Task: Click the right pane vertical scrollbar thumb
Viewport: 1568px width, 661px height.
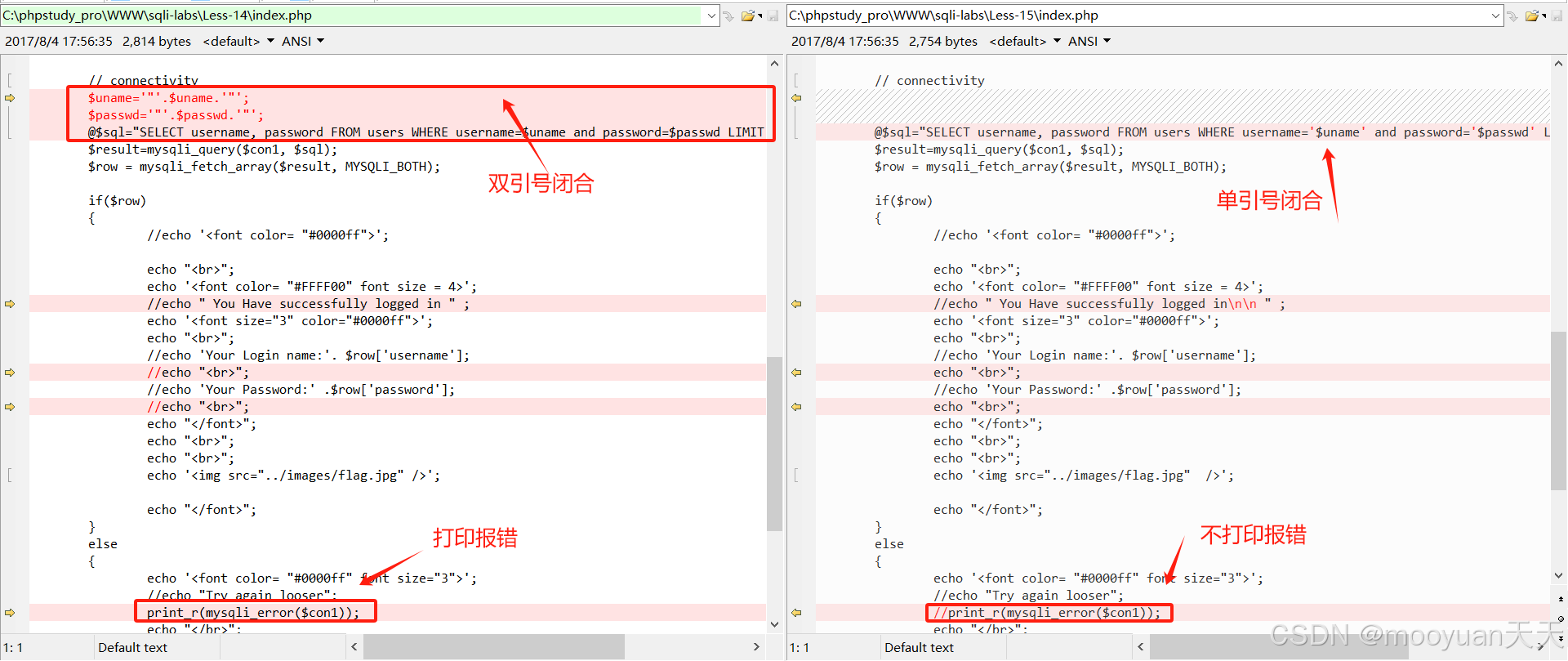Action: click(1559, 411)
